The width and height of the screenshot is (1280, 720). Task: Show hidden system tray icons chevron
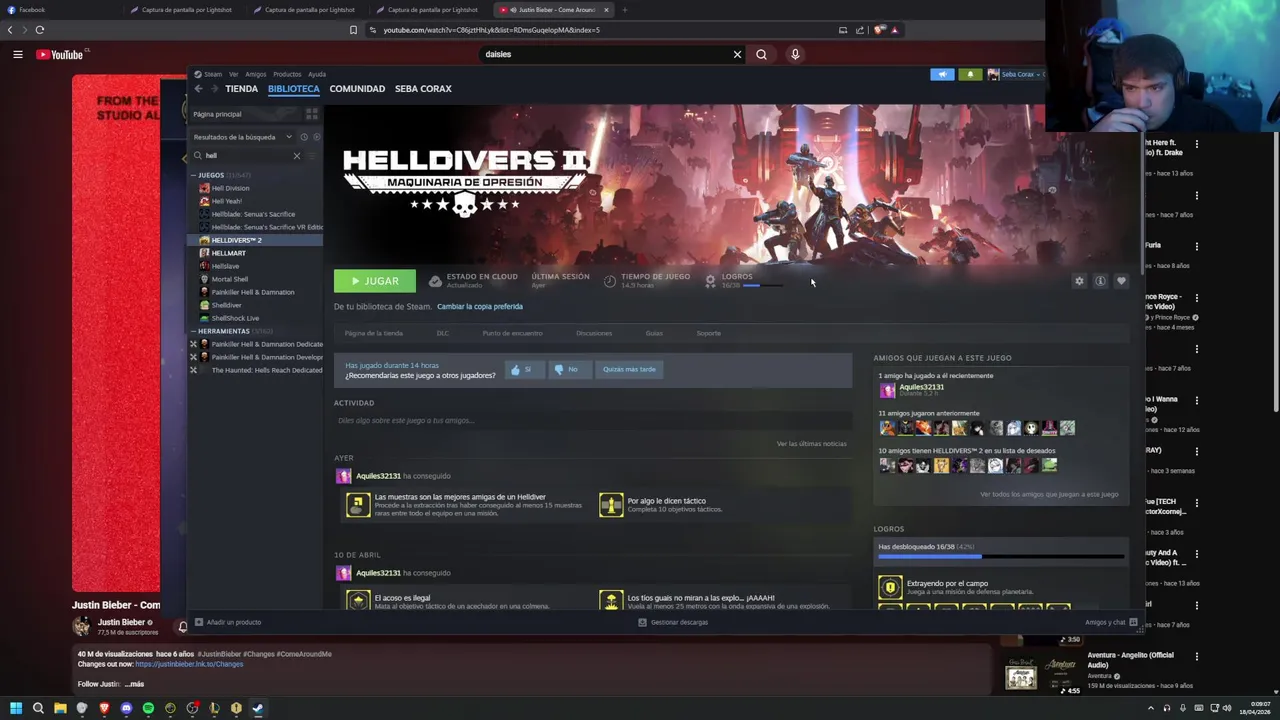1151,708
